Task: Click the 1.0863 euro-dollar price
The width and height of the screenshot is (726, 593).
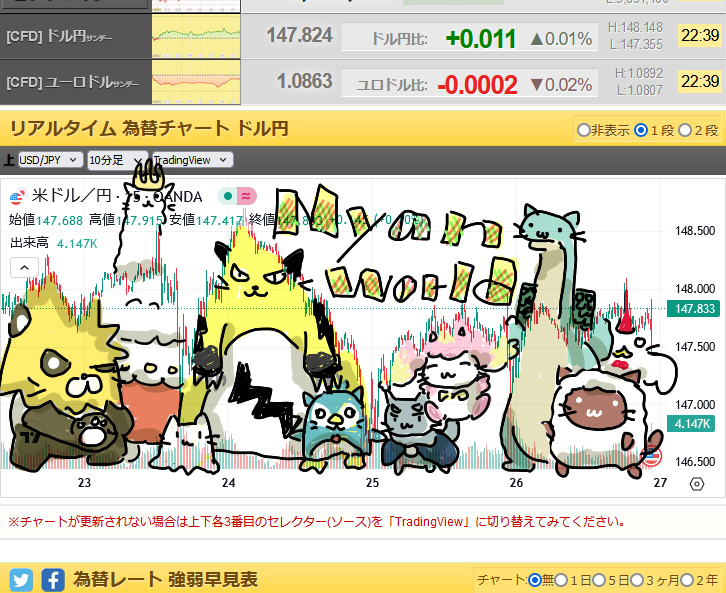Action: pyautogui.click(x=305, y=81)
